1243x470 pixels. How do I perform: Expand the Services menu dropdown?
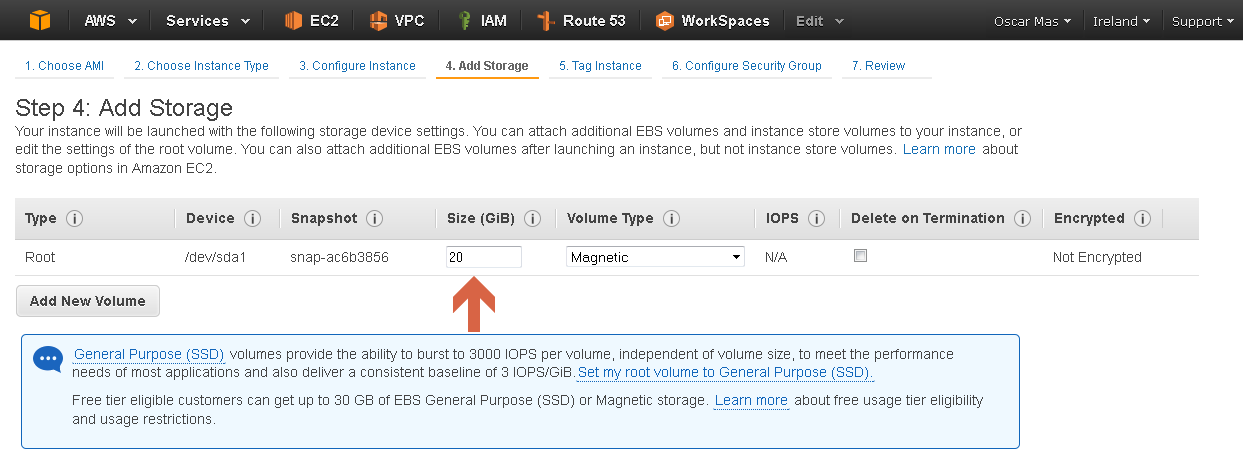207,20
